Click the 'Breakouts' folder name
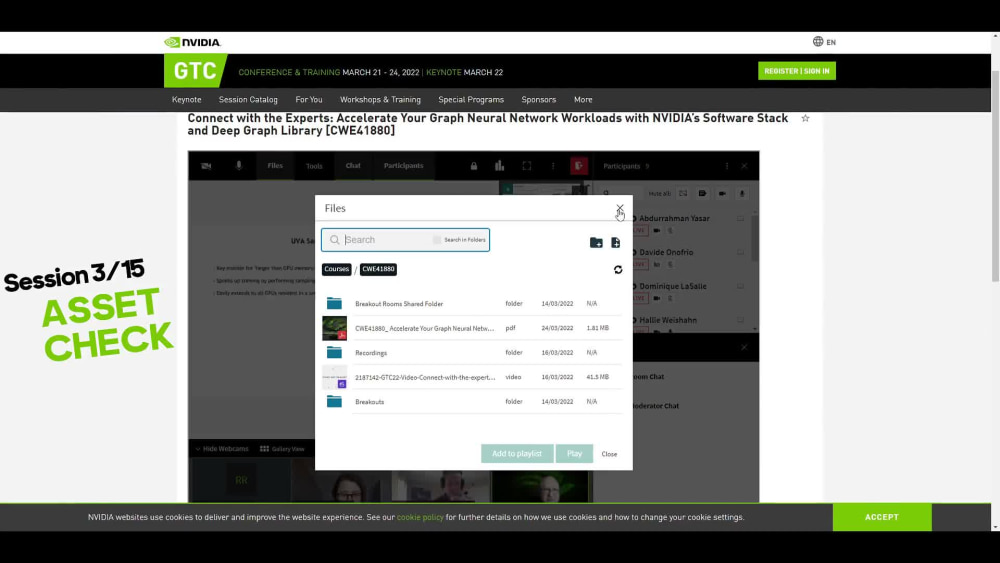The image size is (1000, 563). point(369,402)
